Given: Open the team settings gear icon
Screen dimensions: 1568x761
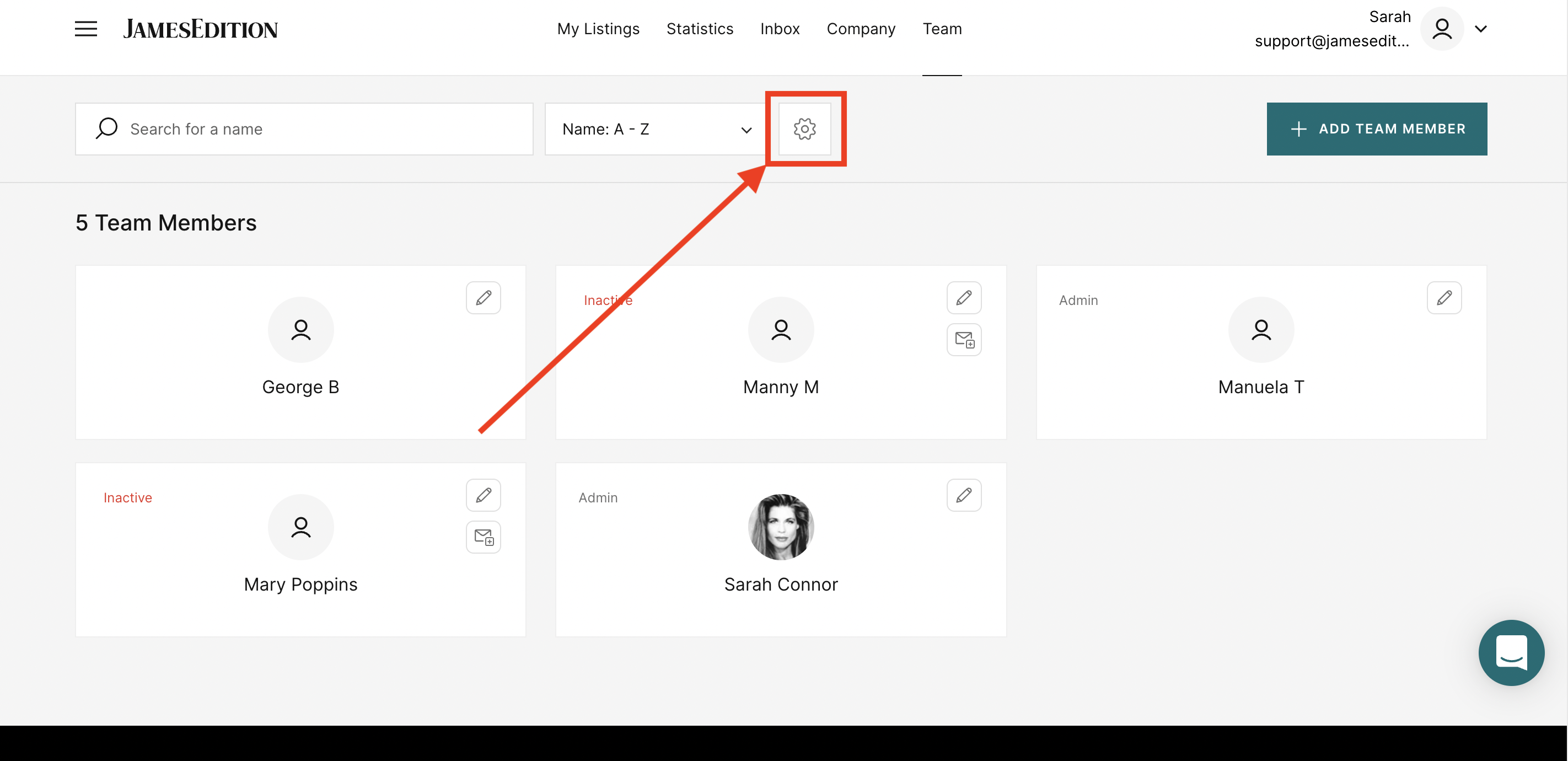Looking at the screenshot, I should (805, 128).
